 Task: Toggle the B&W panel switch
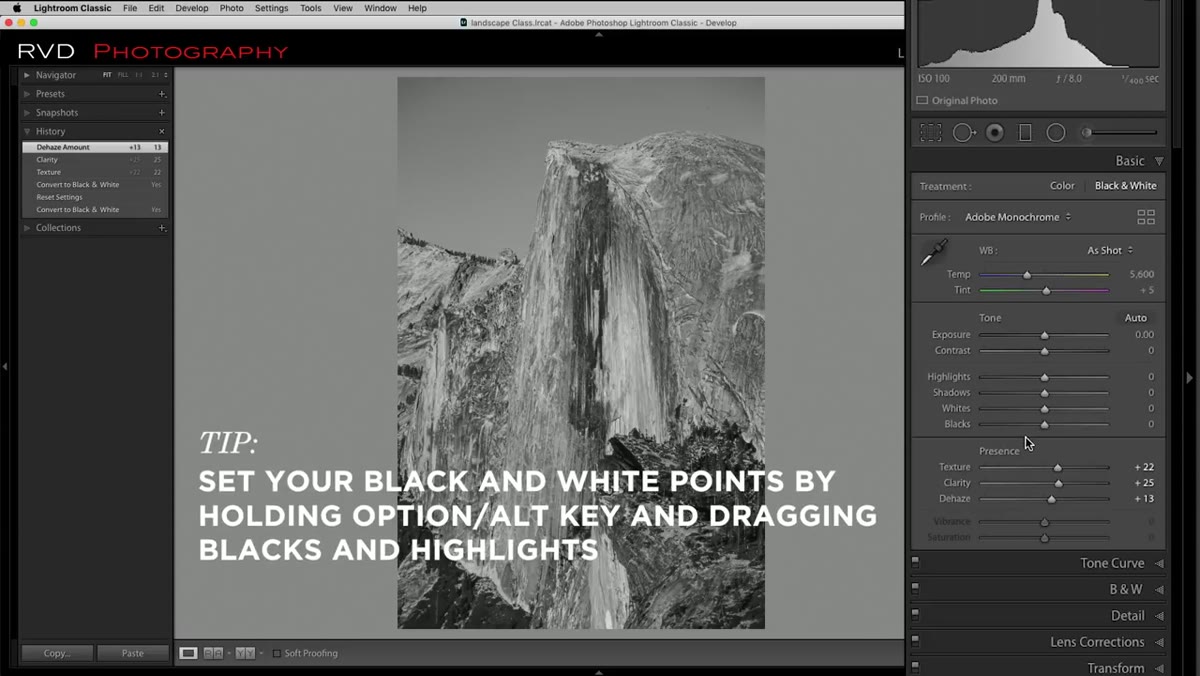click(x=915, y=589)
